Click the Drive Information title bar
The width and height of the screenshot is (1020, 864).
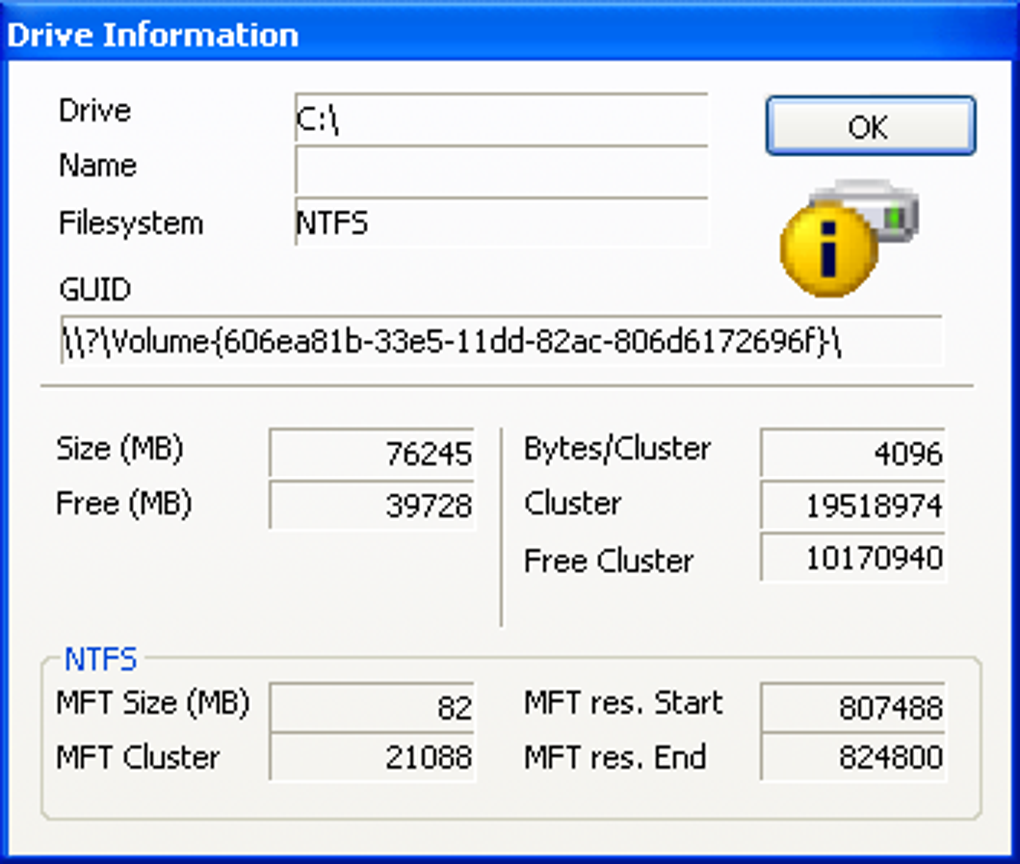[510, 34]
